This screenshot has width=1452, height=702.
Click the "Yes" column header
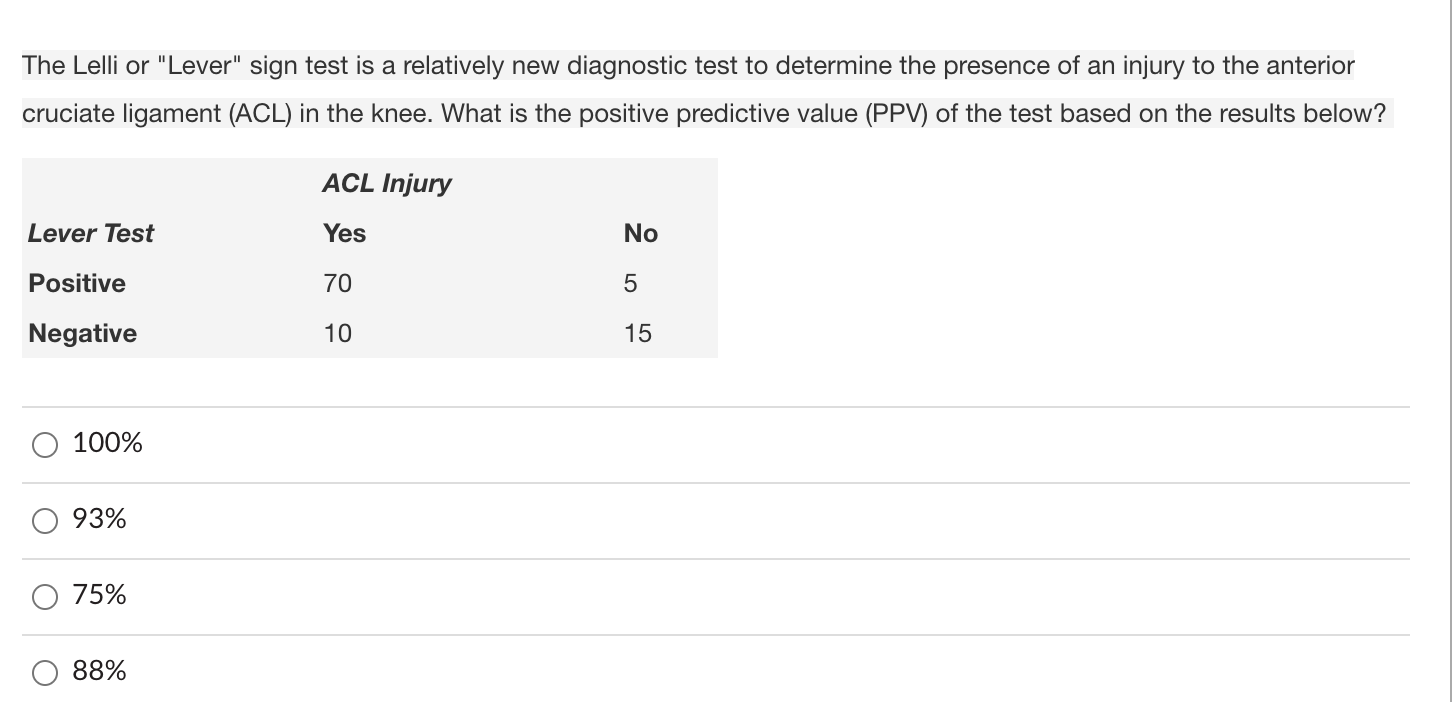pyautogui.click(x=344, y=233)
